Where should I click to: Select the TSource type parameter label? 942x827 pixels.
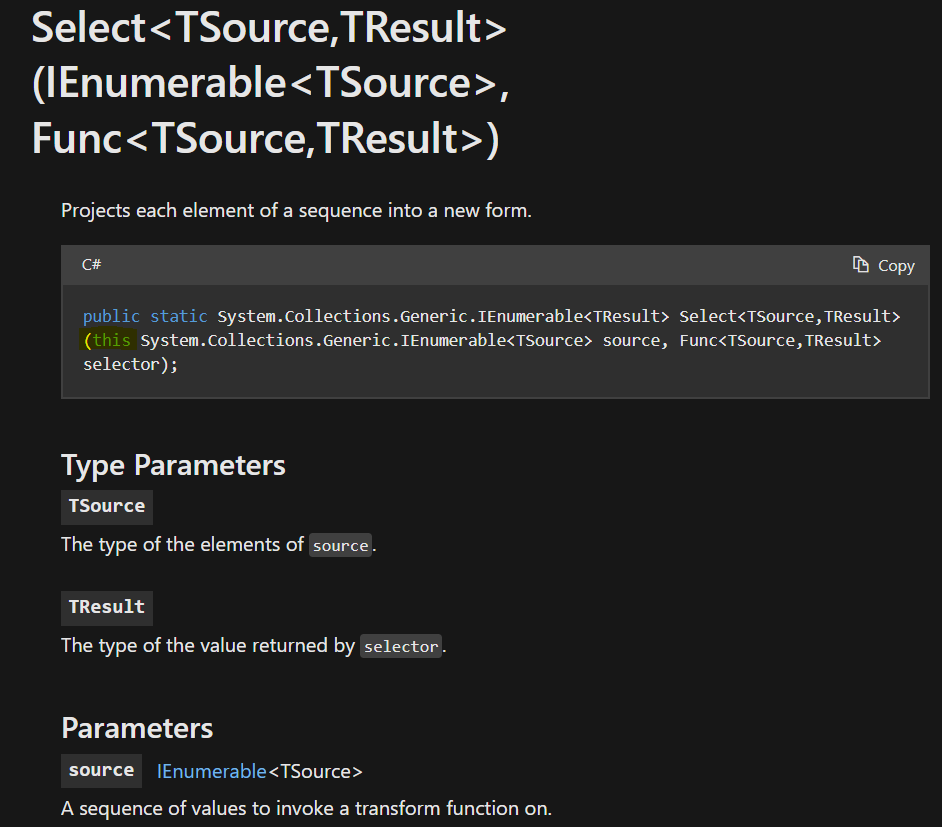[x=106, y=506]
